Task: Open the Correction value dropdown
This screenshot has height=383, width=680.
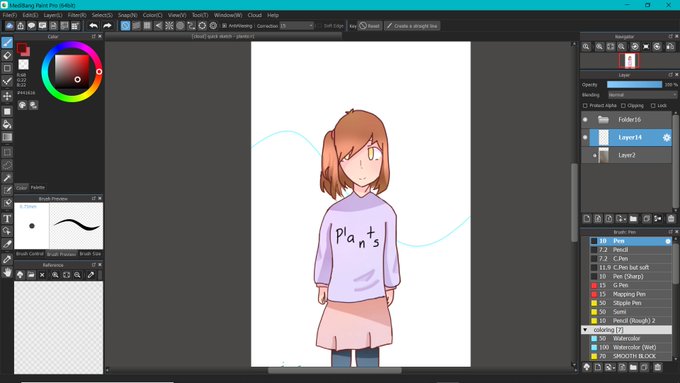Action: (x=297, y=26)
